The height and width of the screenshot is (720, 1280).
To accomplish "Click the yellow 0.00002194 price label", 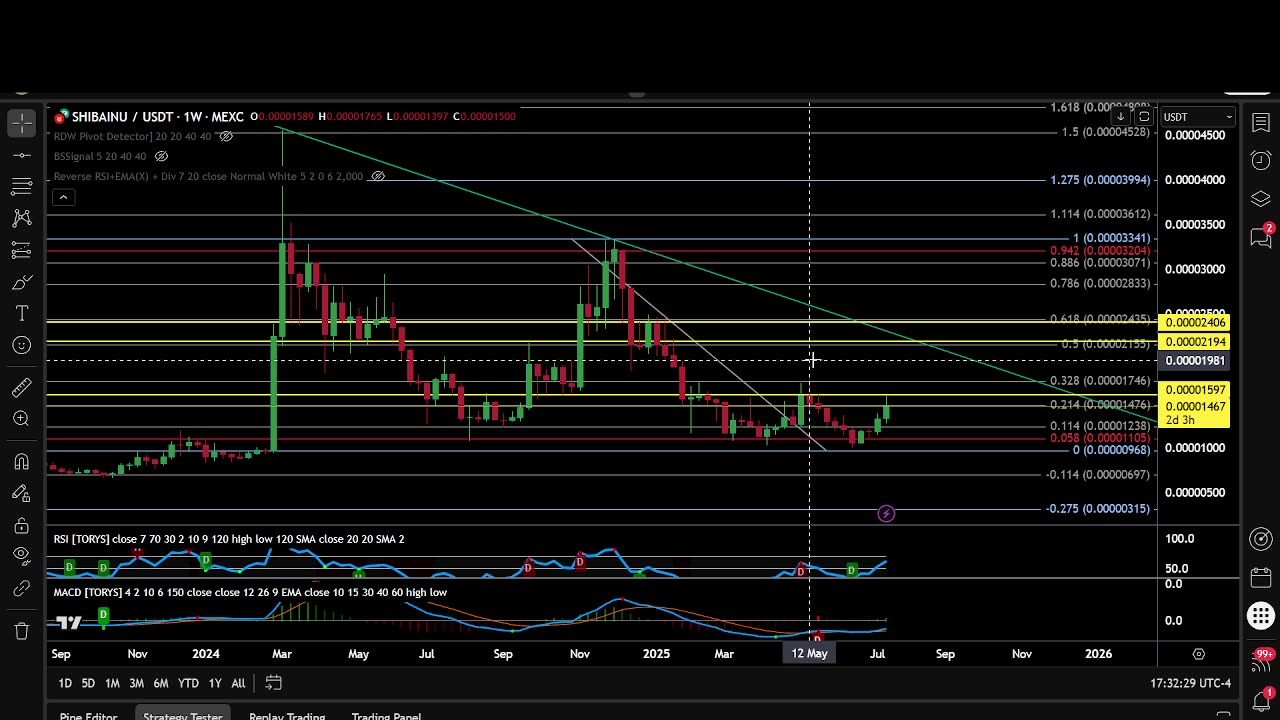I will pos(1194,342).
